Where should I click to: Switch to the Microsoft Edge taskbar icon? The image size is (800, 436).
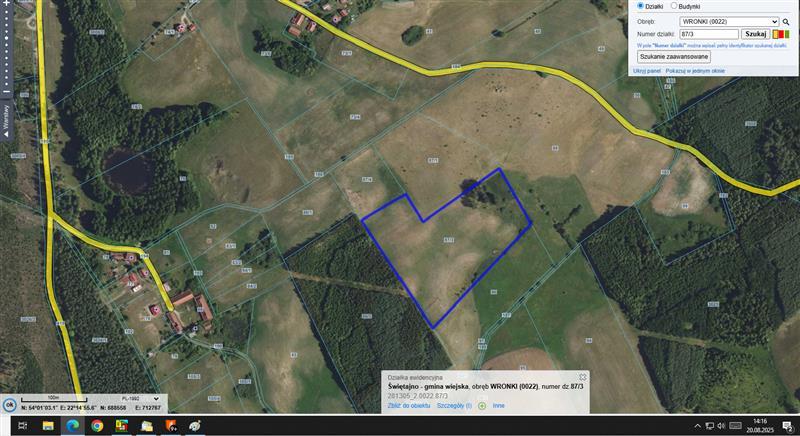72,425
